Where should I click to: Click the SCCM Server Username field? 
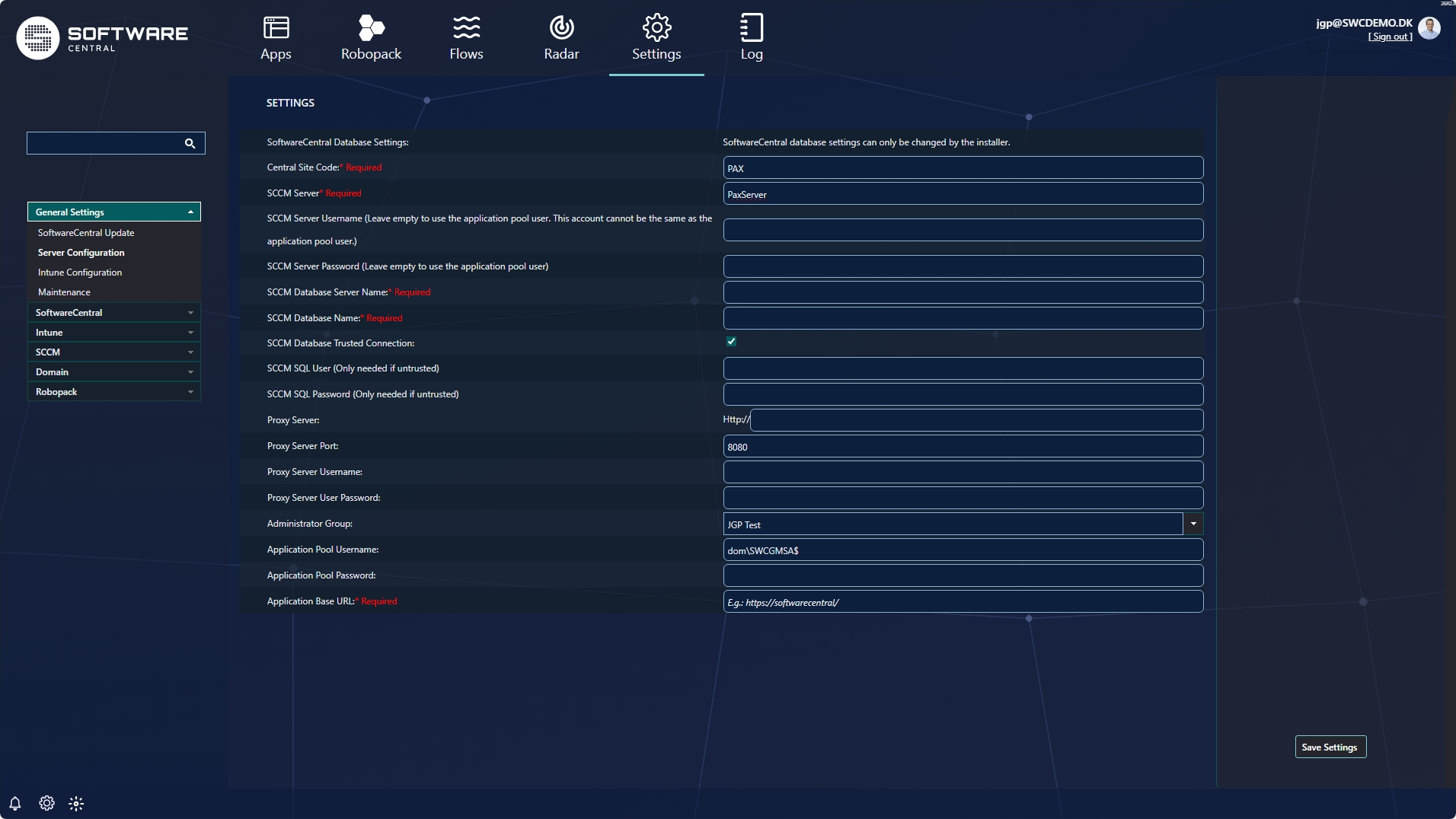(963, 230)
